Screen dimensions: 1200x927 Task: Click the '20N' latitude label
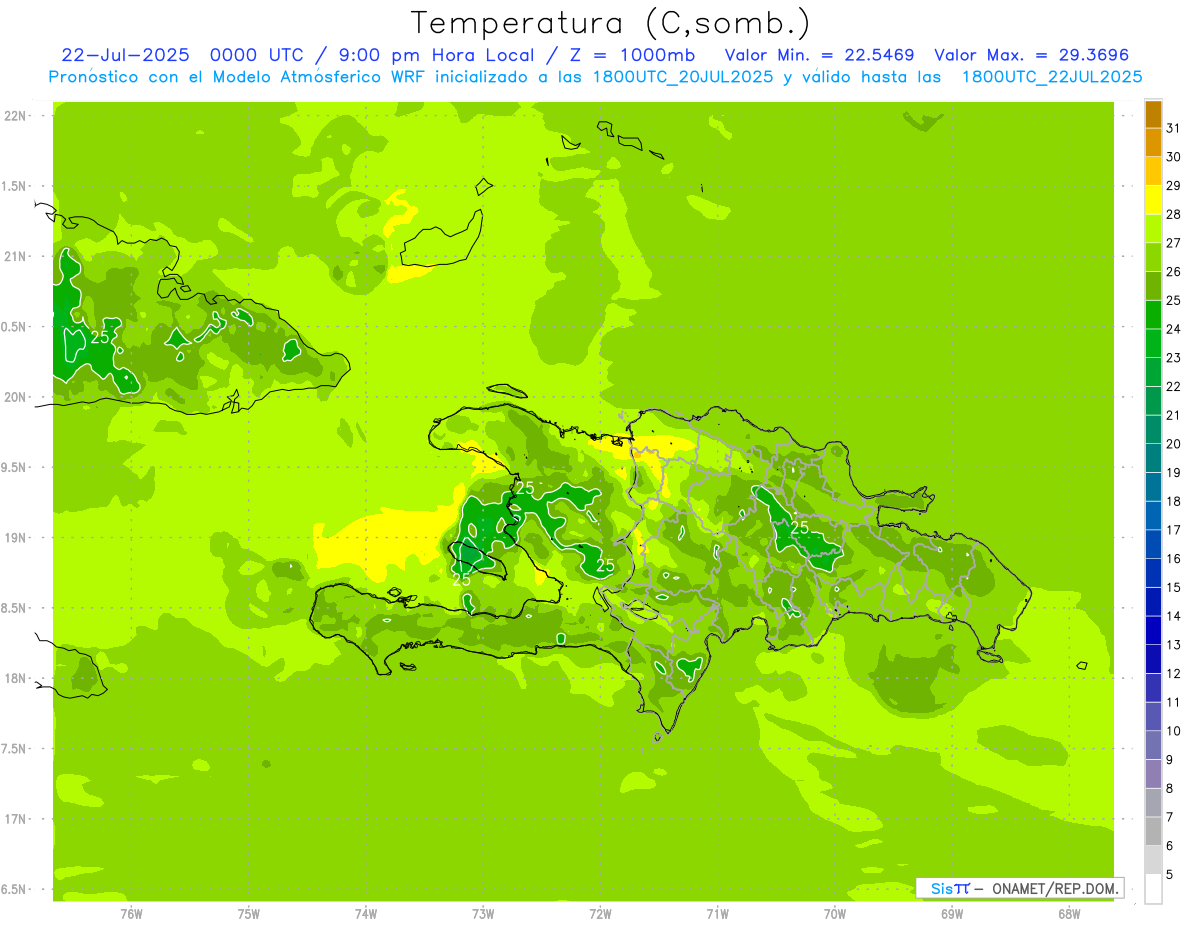coord(15,397)
